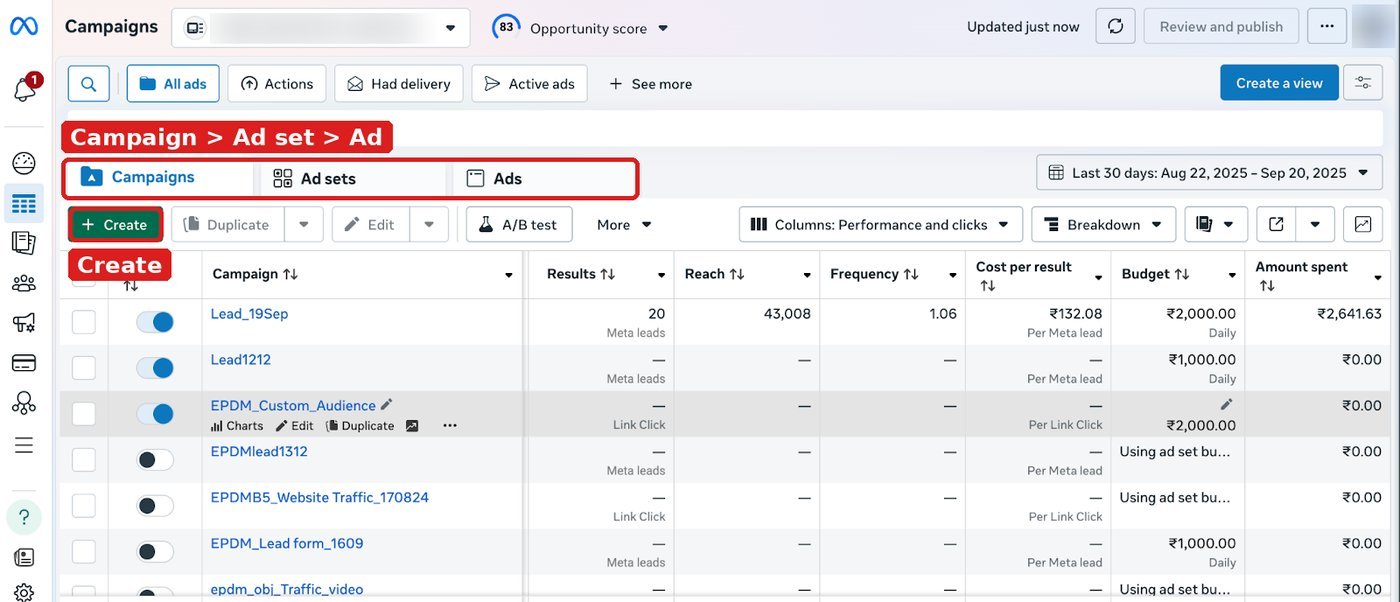The height and width of the screenshot is (602, 1400).
Task: Click the pencil next to EPDM_Custom_Audience name
Action: (x=387, y=405)
